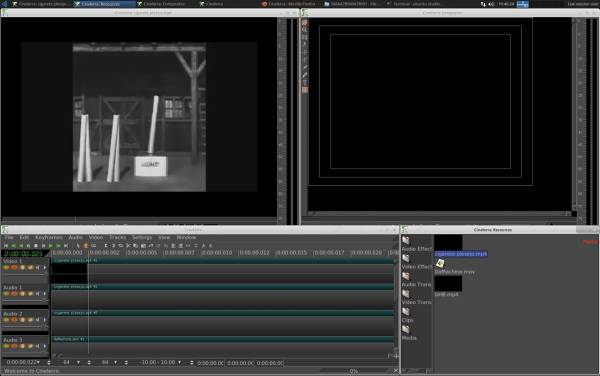
Task: Click the copy icon in the timeline toolbar
Action: pos(135,246)
